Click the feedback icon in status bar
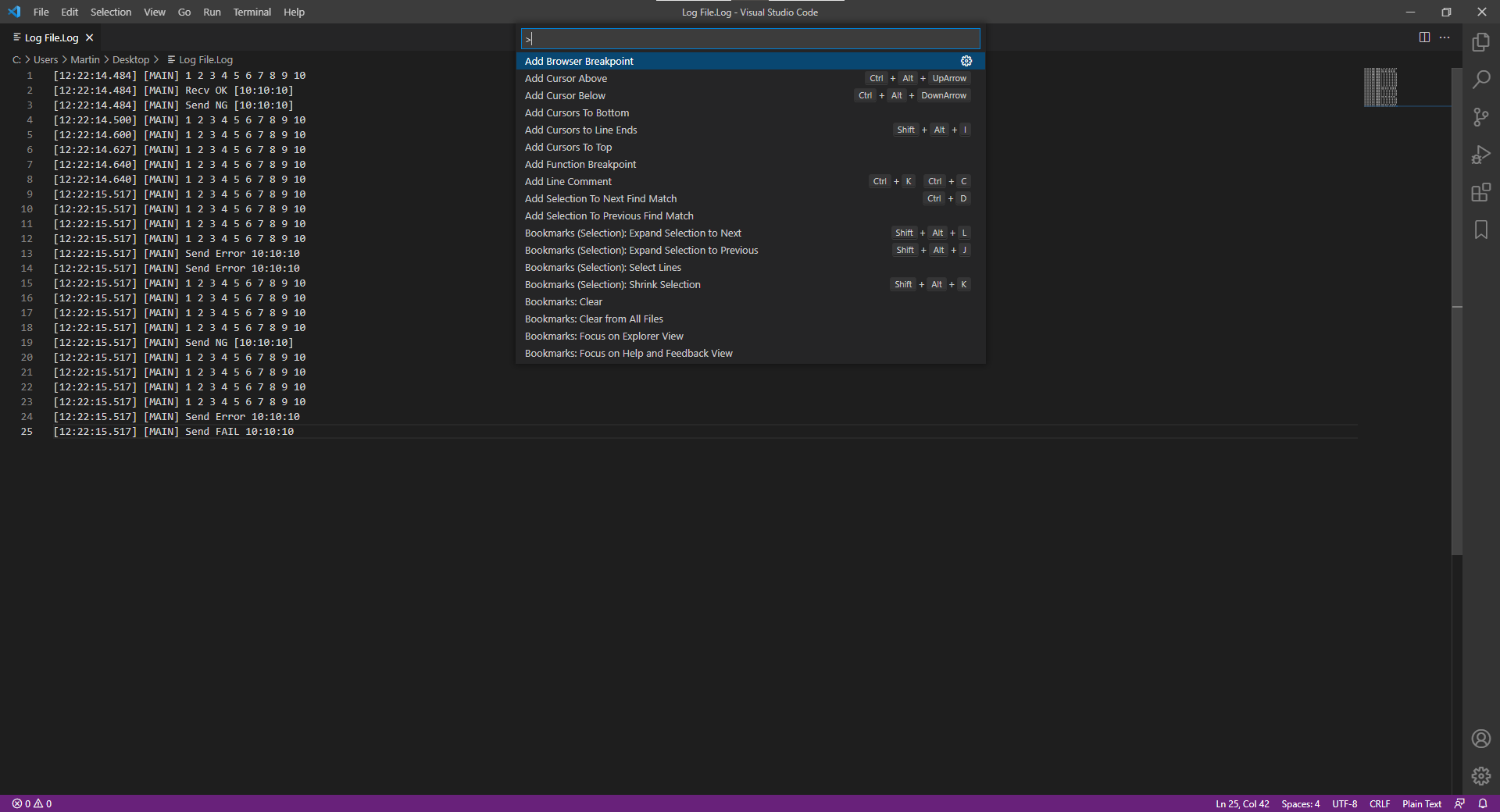The width and height of the screenshot is (1500, 812). click(1459, 803)
